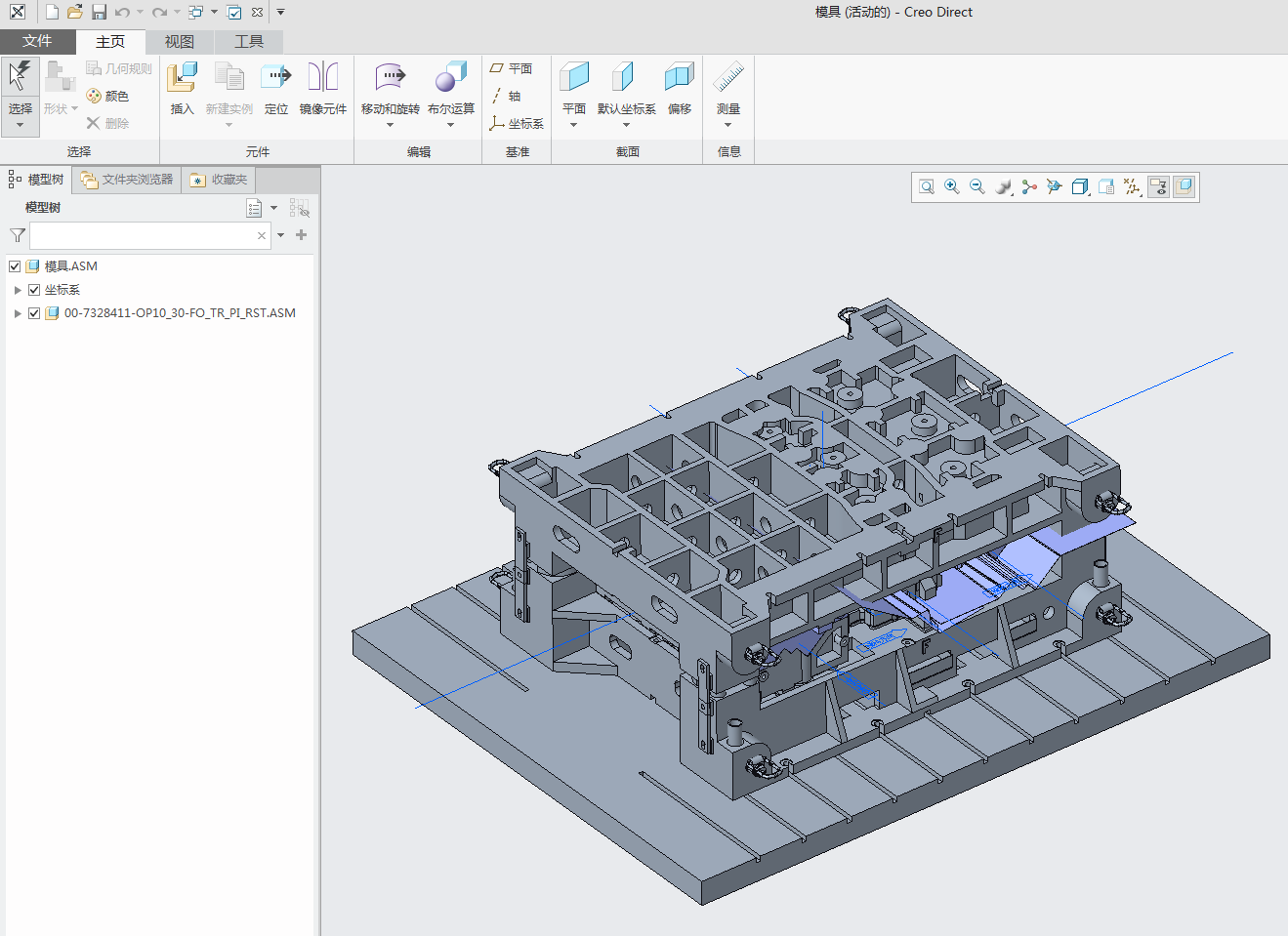1288x936 pixels.
Task: Click the Mirror Component (镜像元件) icon
Action: click(x=322, y=88)
